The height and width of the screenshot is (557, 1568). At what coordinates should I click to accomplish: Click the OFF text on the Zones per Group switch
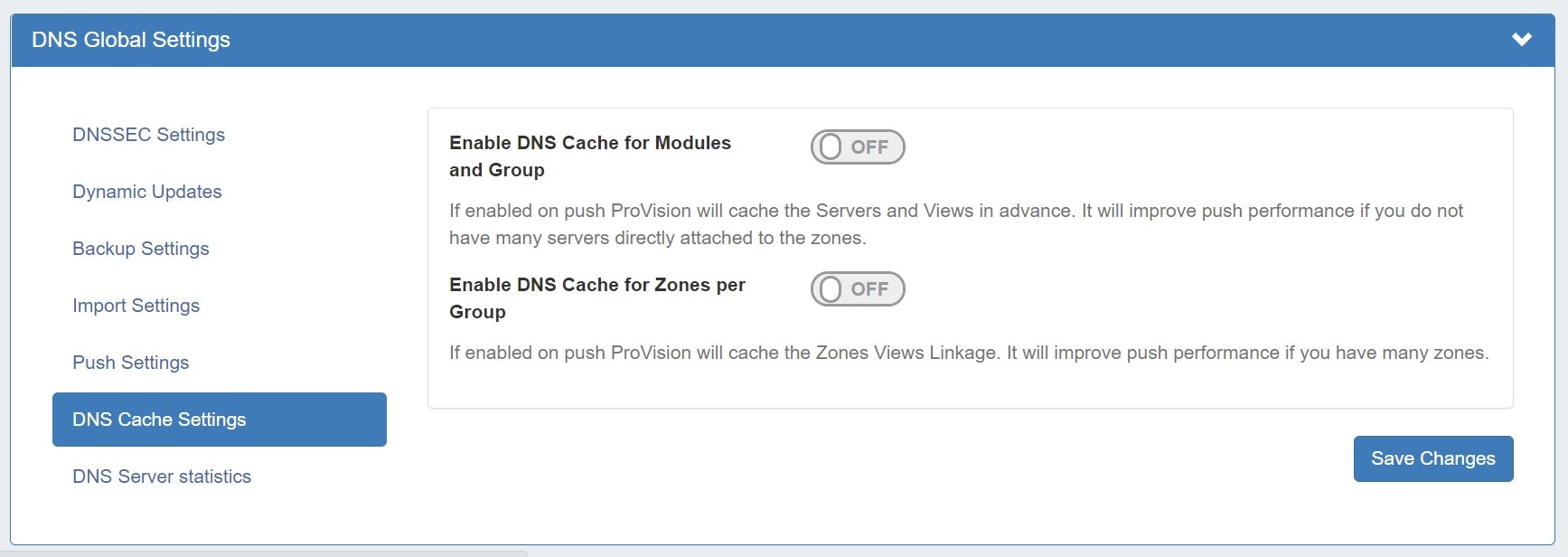click(x=869, y=289)
